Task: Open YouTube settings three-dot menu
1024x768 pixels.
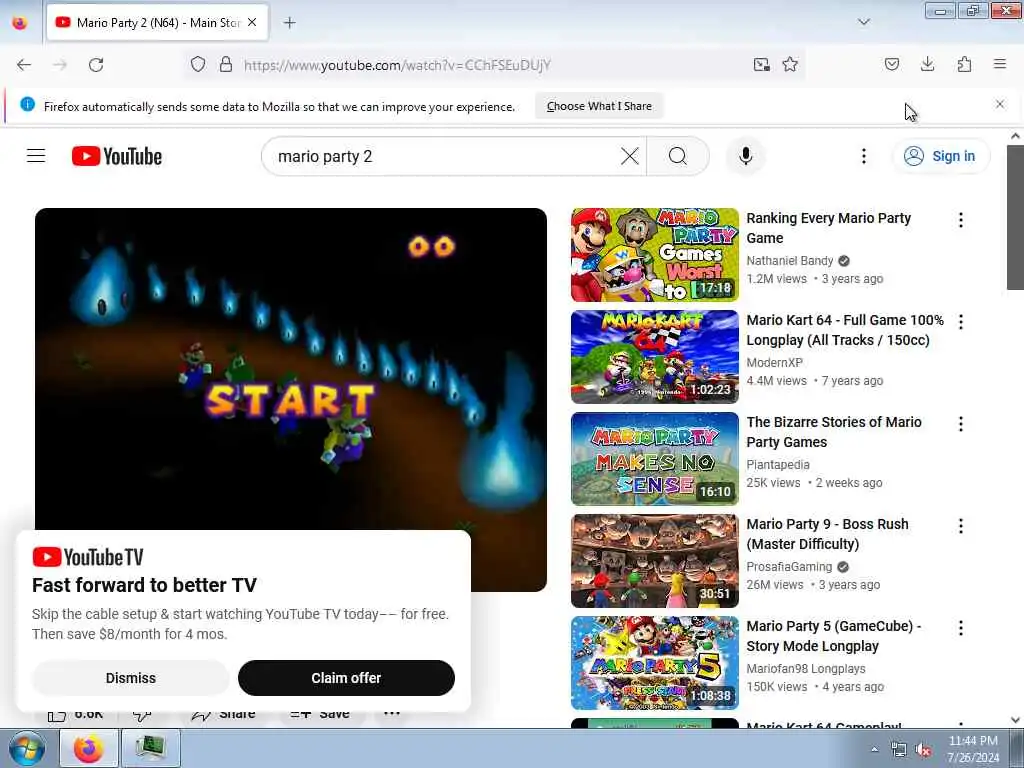Action: click(x=863, y=156)
